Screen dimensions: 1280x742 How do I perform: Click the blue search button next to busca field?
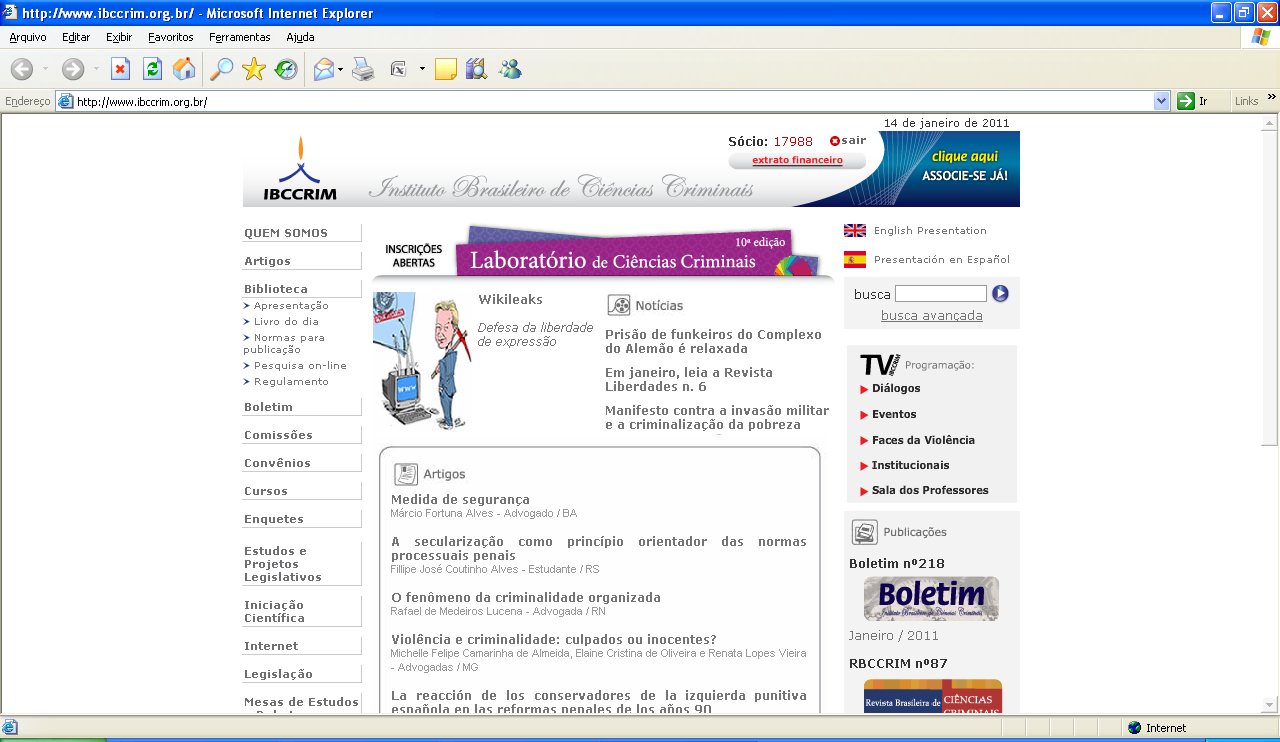coord(1000,294)
